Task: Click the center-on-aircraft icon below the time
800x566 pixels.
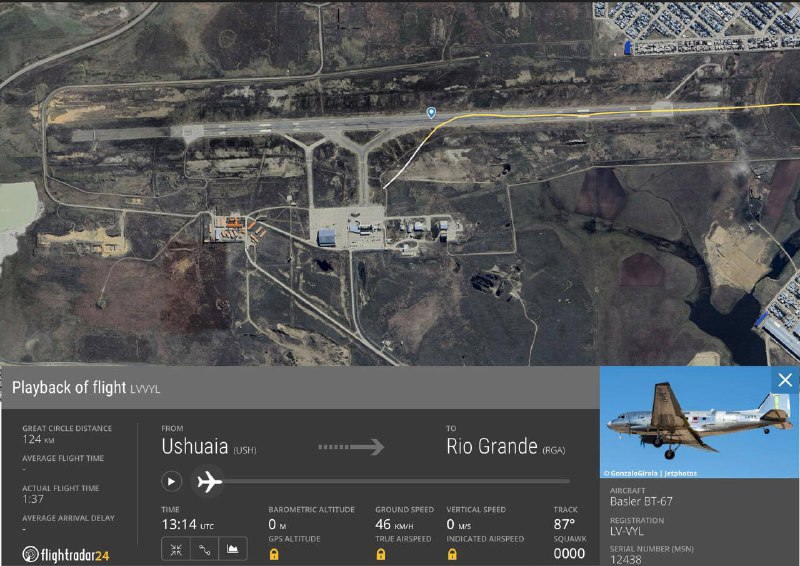Action: pos(175,548)
